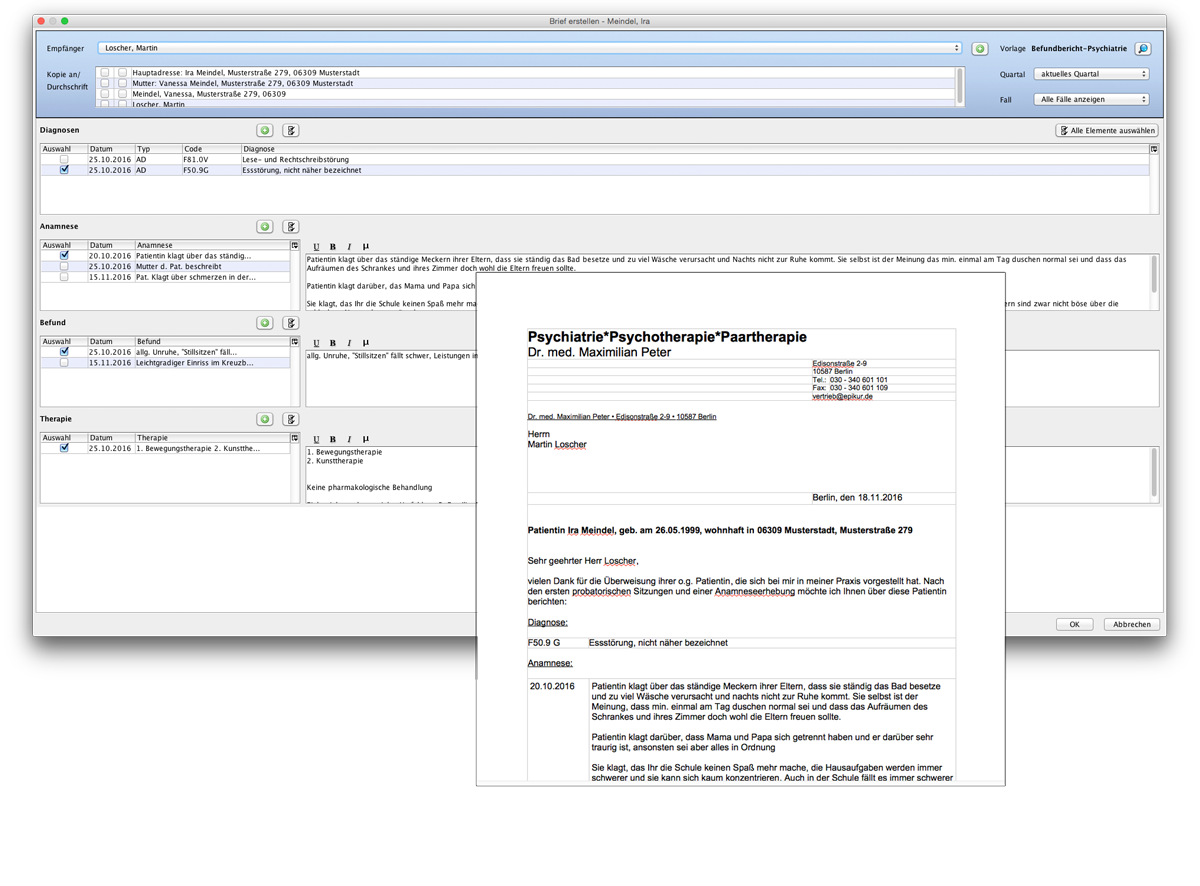Apply bold in the Befund text editor
Screen dimensions: 1200x886
point(333,343)
